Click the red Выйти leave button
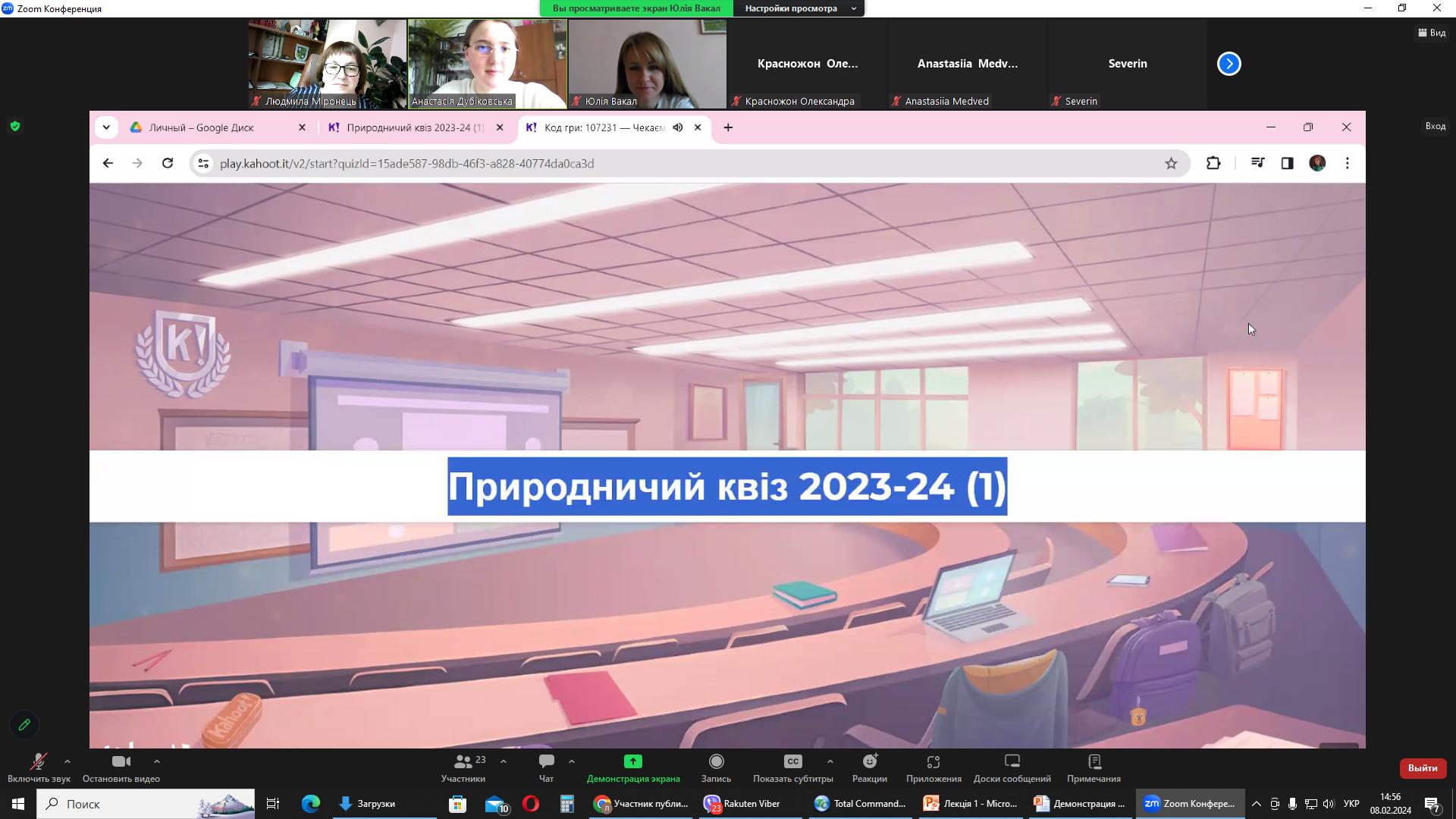Viewport: 1456px width, 819px height. (x=1422, y=768)
